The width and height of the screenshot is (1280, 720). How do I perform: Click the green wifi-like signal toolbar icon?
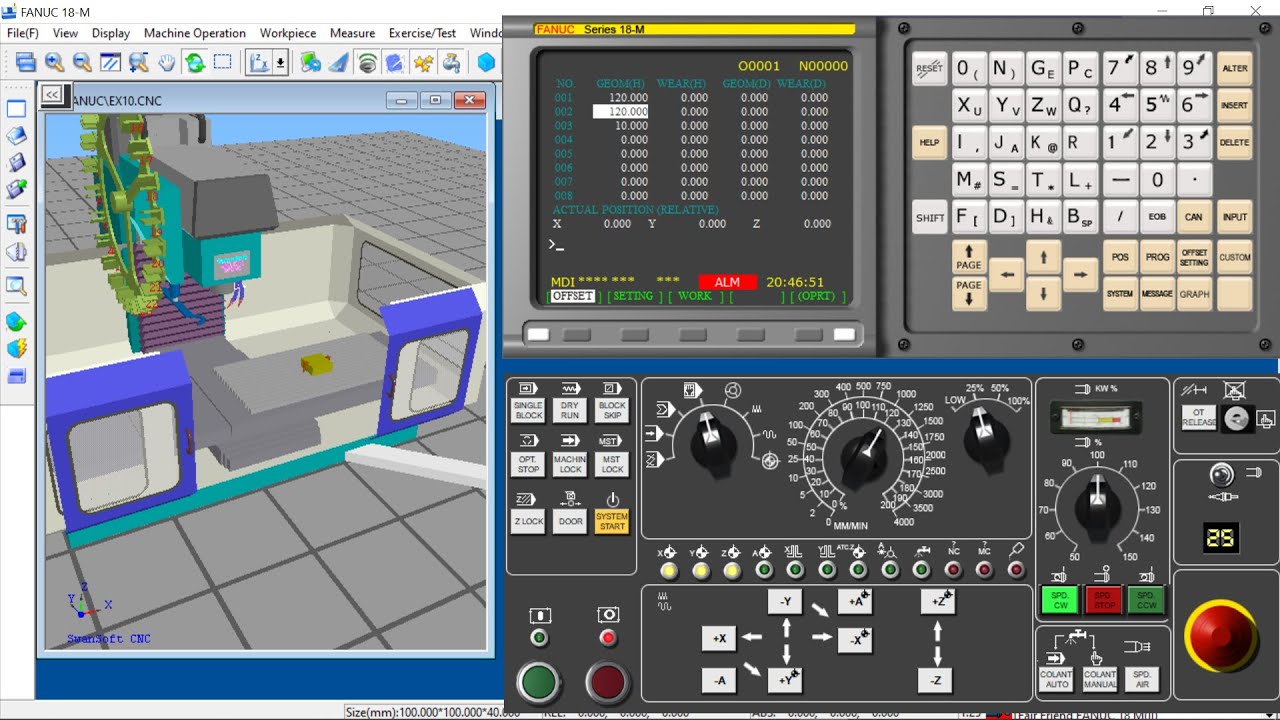367,63
